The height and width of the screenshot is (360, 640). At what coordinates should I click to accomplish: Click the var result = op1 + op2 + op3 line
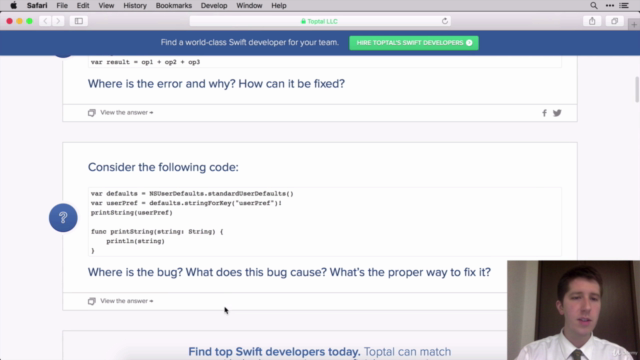coord(145,62)
